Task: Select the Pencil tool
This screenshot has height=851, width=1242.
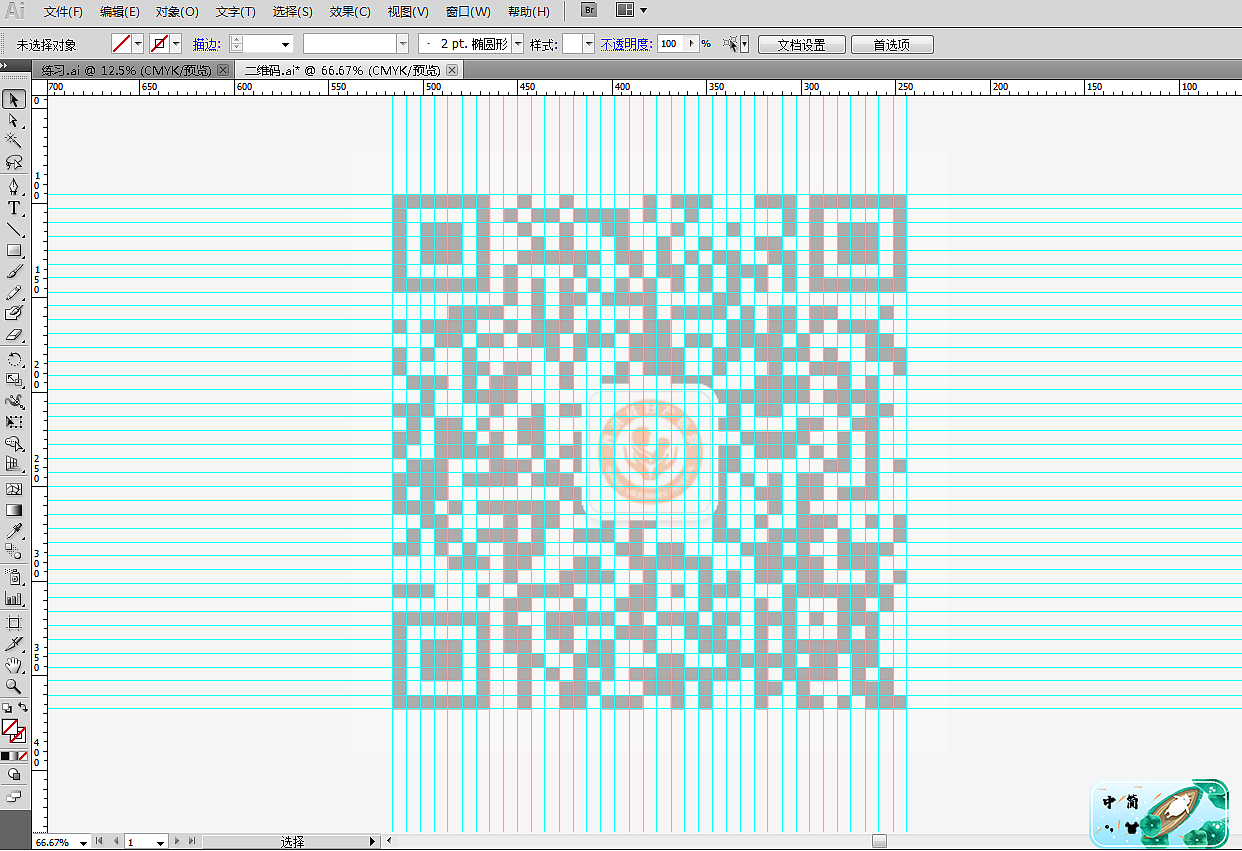Action: [14, 292]
